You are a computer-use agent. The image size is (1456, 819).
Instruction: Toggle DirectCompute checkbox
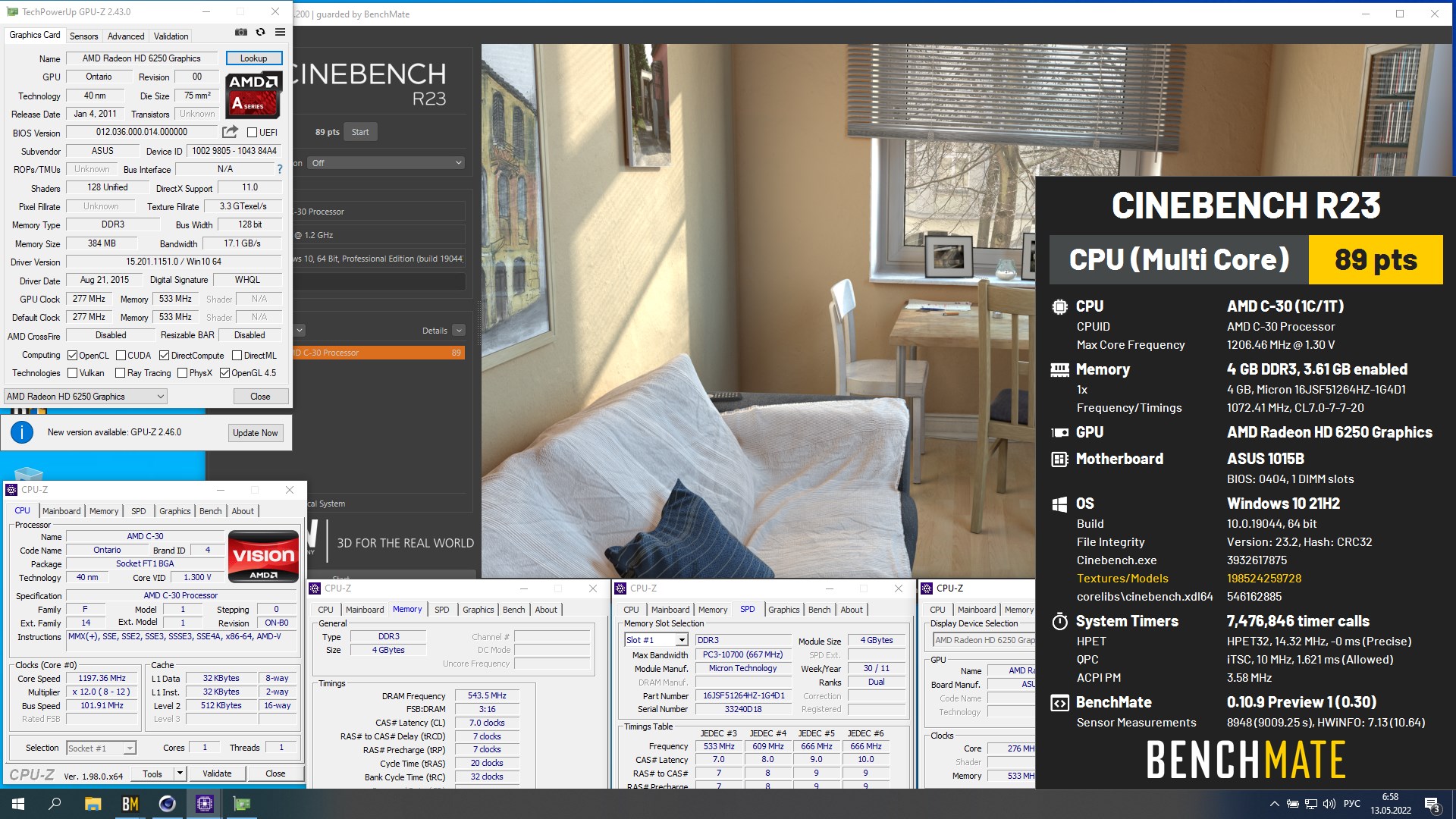[x=164, y=356]
